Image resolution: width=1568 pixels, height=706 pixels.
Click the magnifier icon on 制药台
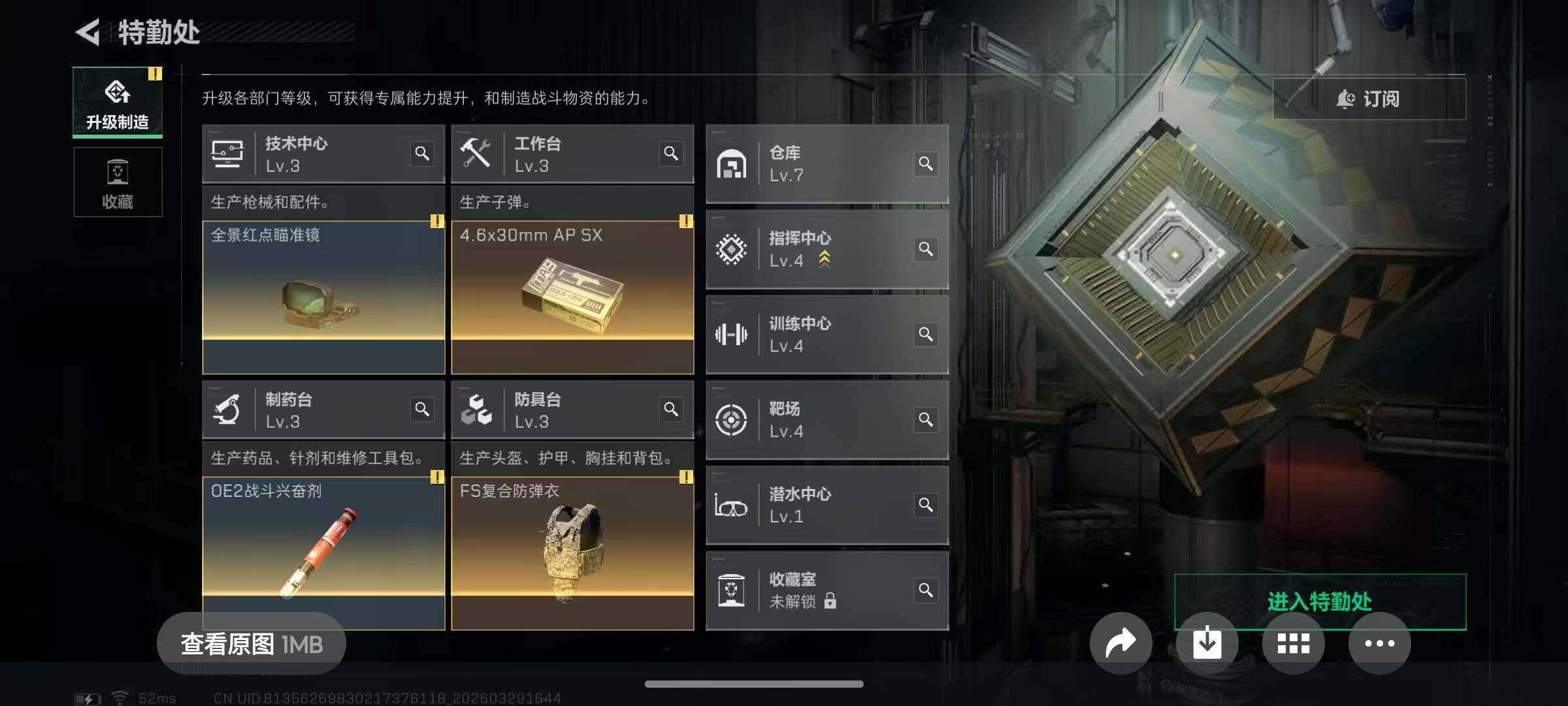click(x=423, y=410)
